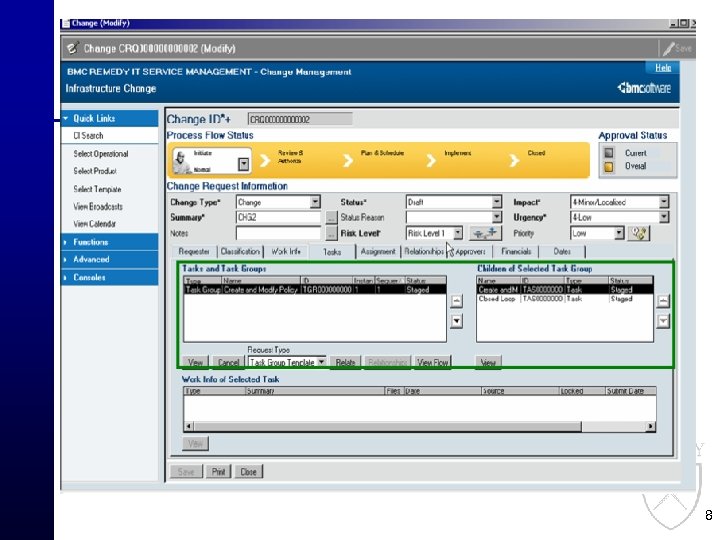Switch to the Dates tab

tap(562, 252)
